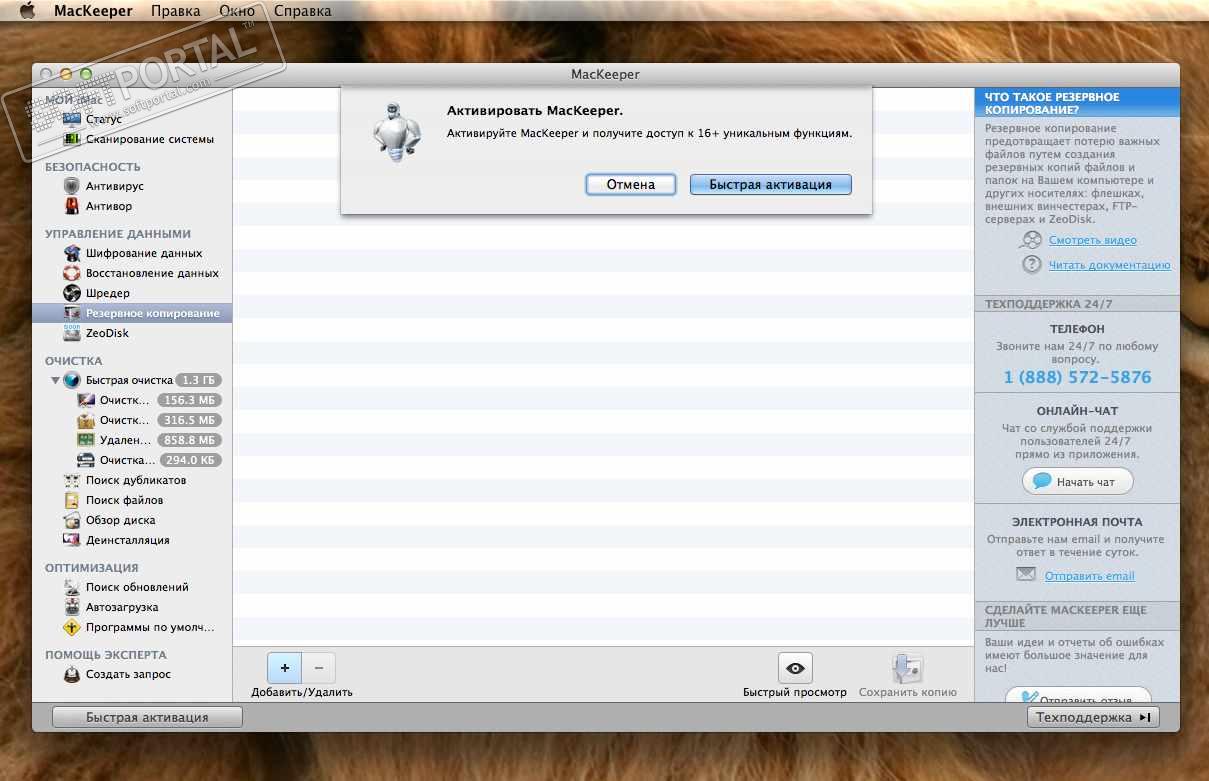The height and width of the screenshot is (781, 1209).
Task: Click Отмена in activation dialog
Action: [x=630, y=184]
